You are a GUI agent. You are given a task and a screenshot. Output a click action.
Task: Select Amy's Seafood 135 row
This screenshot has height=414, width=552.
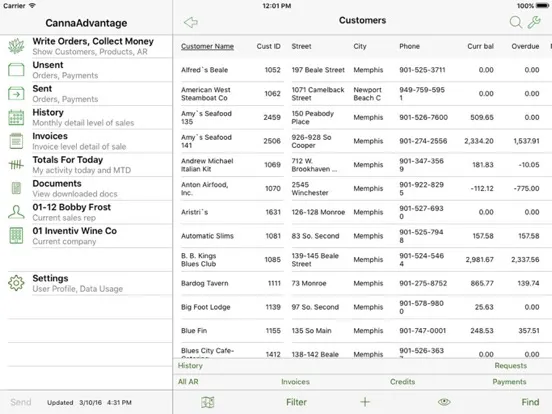[x=363, y=117]
